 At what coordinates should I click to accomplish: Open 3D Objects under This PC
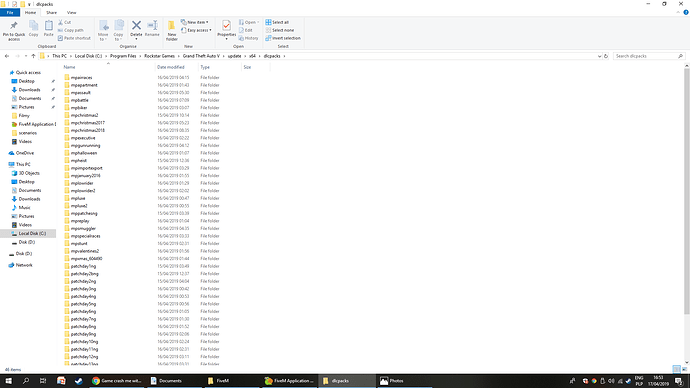tap(29, 173)
